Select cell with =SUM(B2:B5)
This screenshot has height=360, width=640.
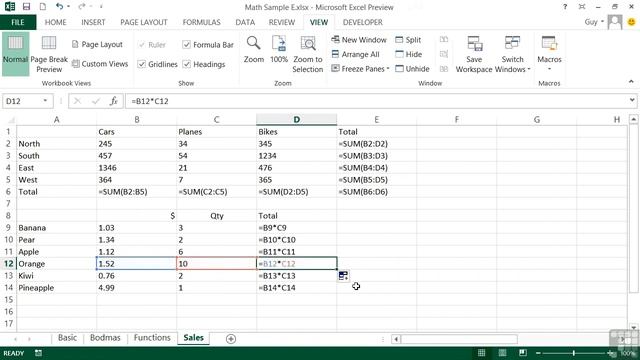click(x=137, y=192)
